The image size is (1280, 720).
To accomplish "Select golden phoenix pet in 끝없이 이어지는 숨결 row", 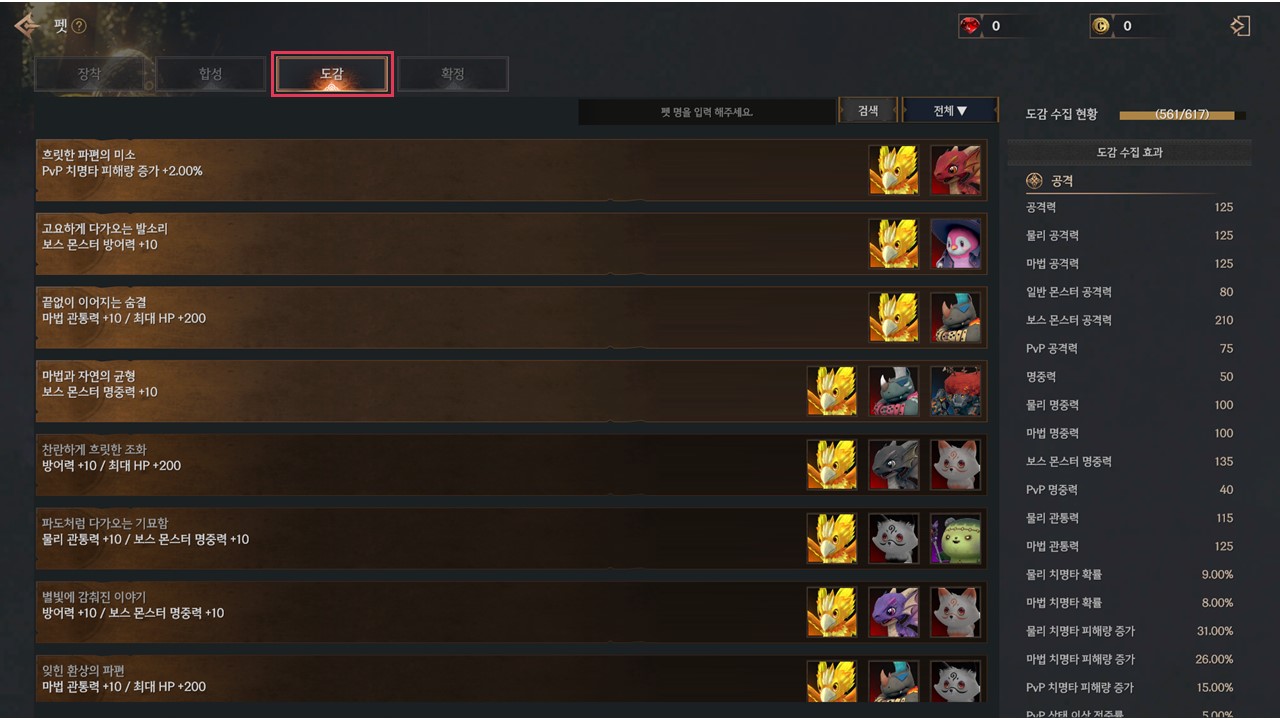I will [894, 317].
